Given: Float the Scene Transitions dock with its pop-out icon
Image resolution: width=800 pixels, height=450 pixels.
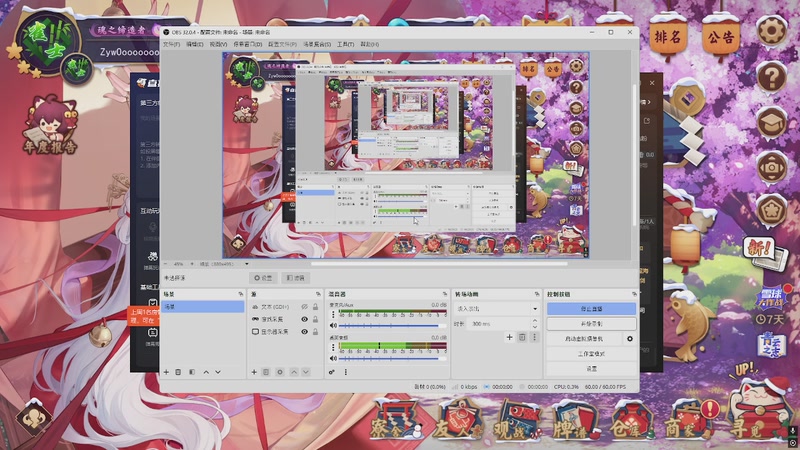Looking at the screenshot, I should tap(537, 294).
